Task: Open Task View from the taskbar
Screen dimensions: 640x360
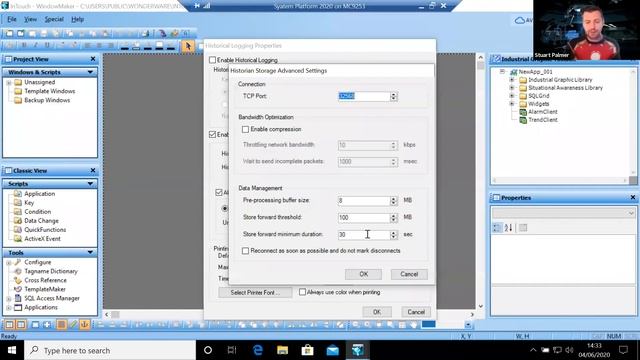Action: [232, 350]
